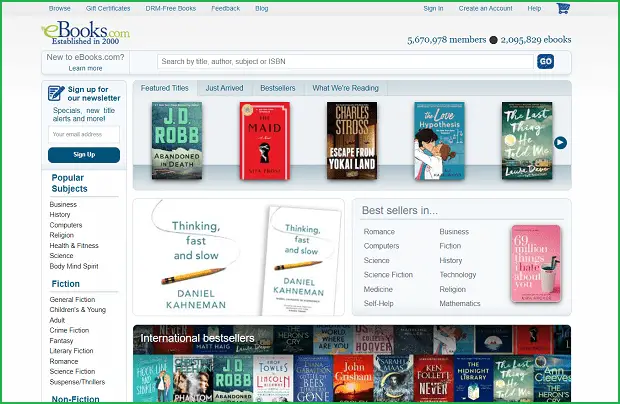Focus the Your email address field
The image size is (620, 404).
coord(84,134)
